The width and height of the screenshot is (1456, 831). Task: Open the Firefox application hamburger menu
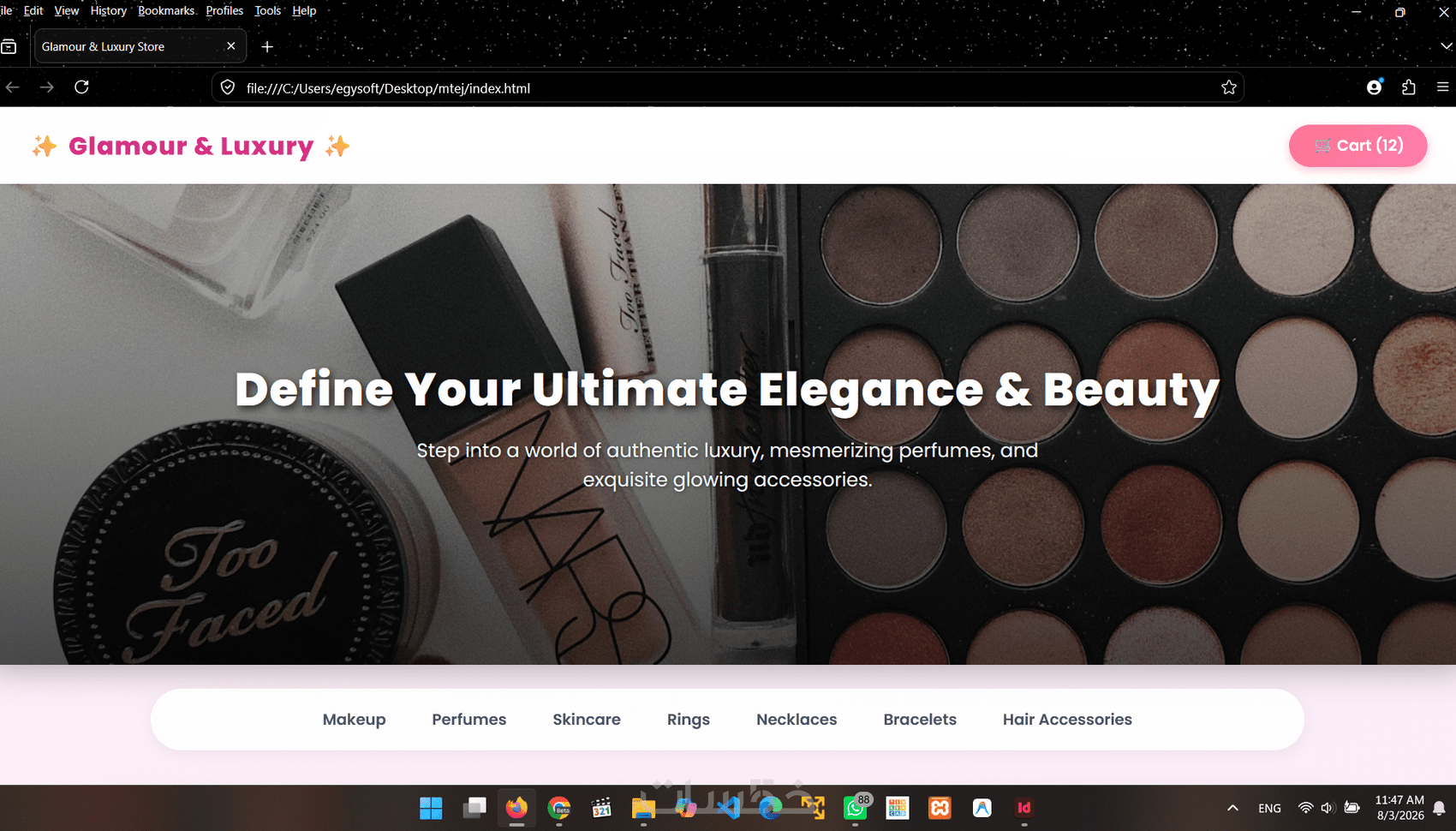point(1443,87)
